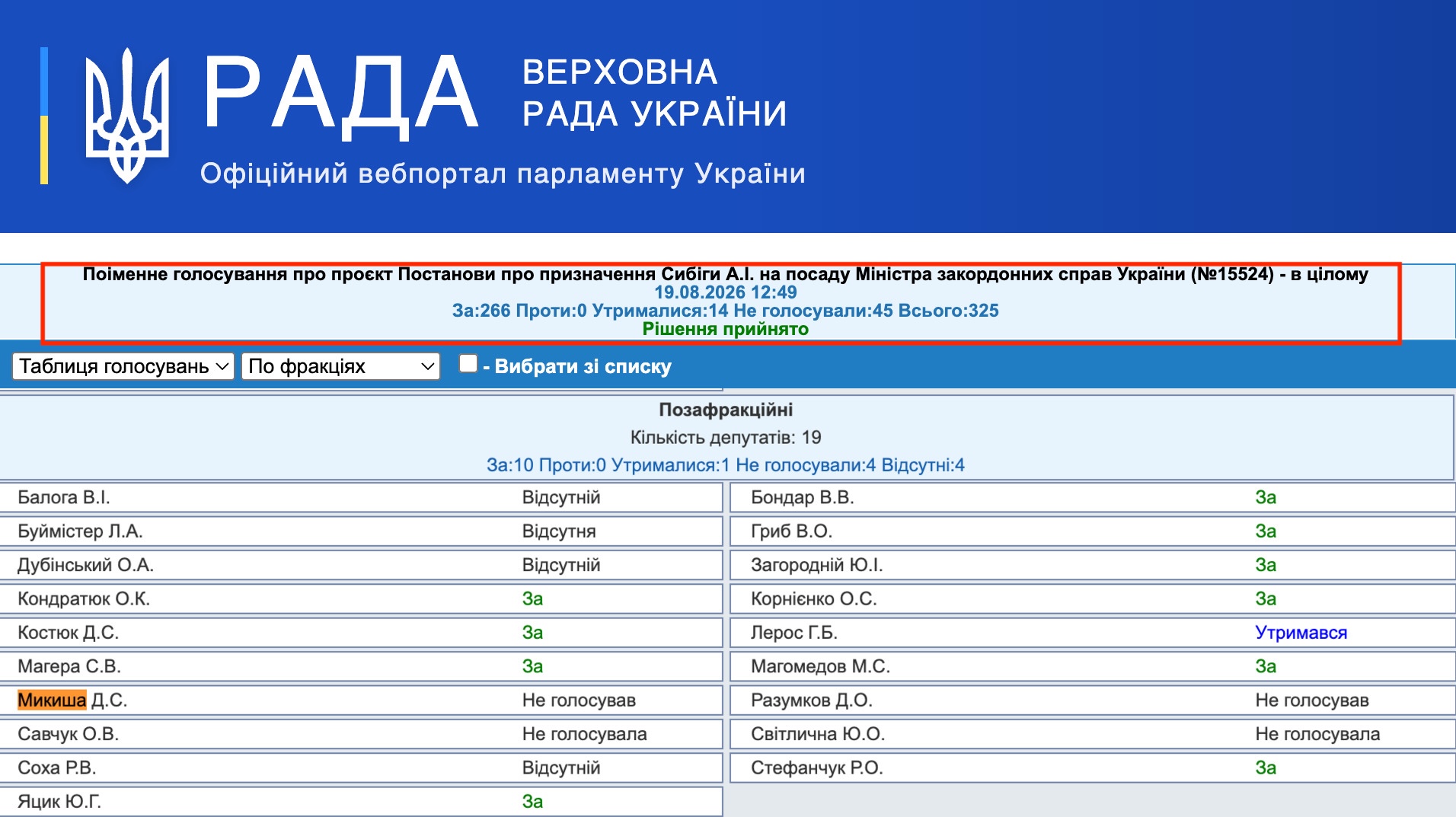The image size is (1456, 817).
Task: Select the Гриб В.О. name
Action: point(791,531)
